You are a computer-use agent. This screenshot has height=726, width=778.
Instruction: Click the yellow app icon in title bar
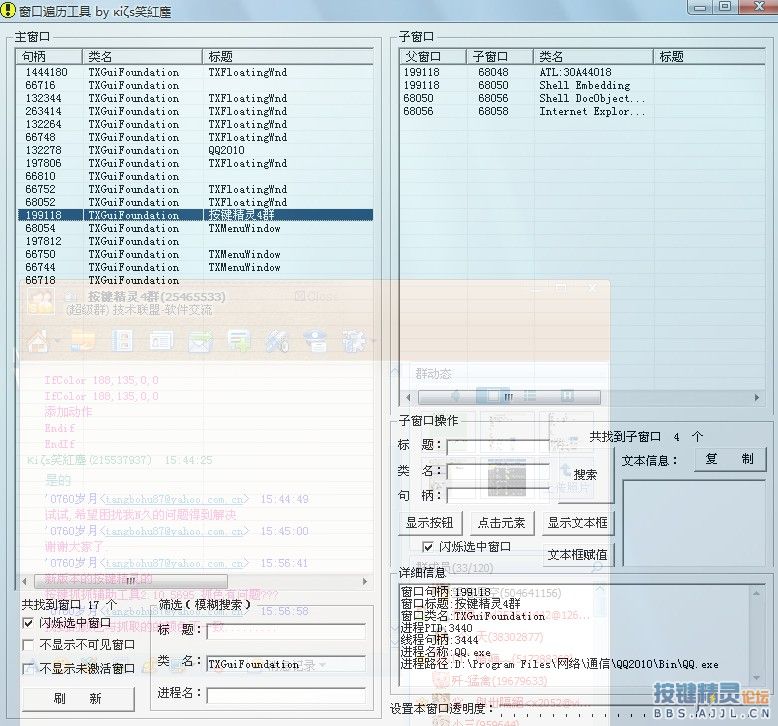pos(10,10)
